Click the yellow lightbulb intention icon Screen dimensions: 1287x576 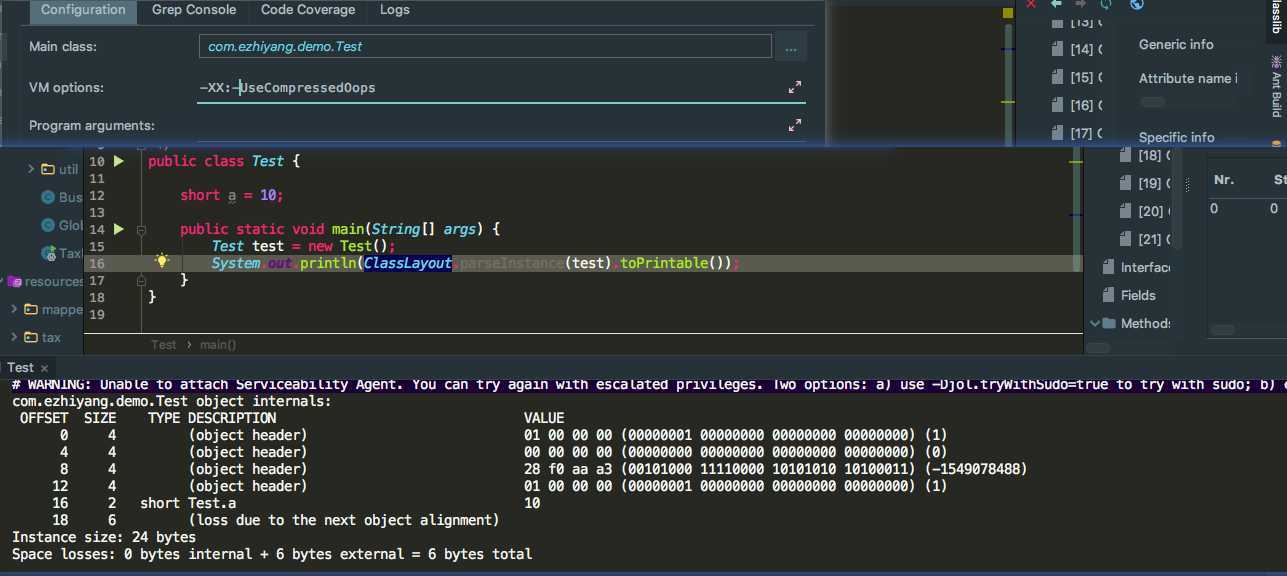(x=162, y=261)
